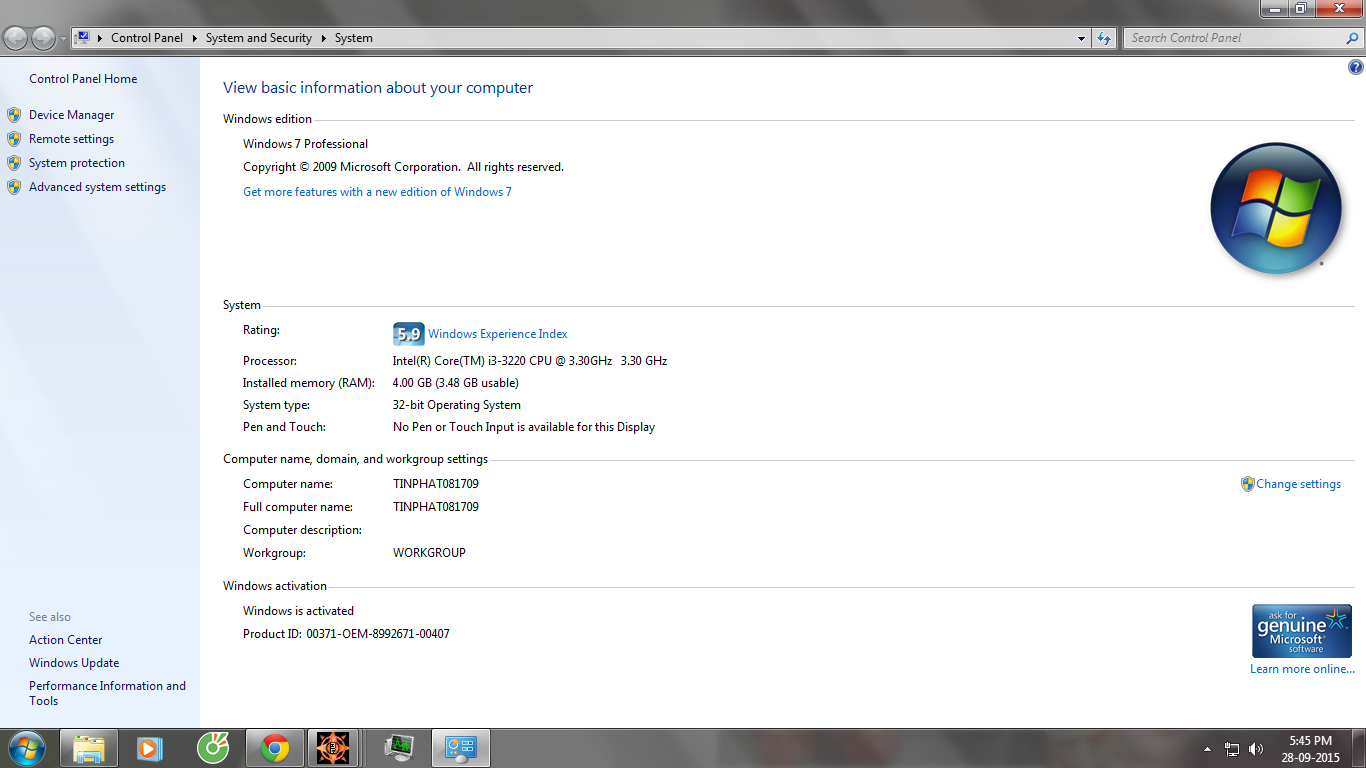
Task: Open the network status tray icon
Action: 1232,749
